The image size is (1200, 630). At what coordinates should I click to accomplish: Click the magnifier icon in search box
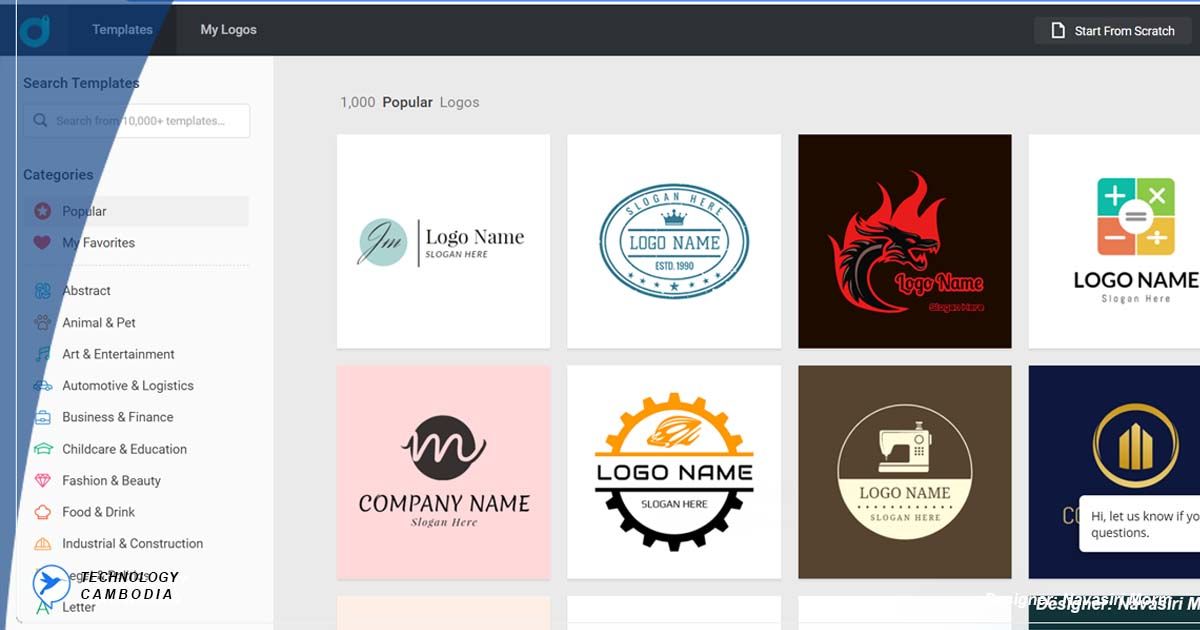click(x=41, y=120)
